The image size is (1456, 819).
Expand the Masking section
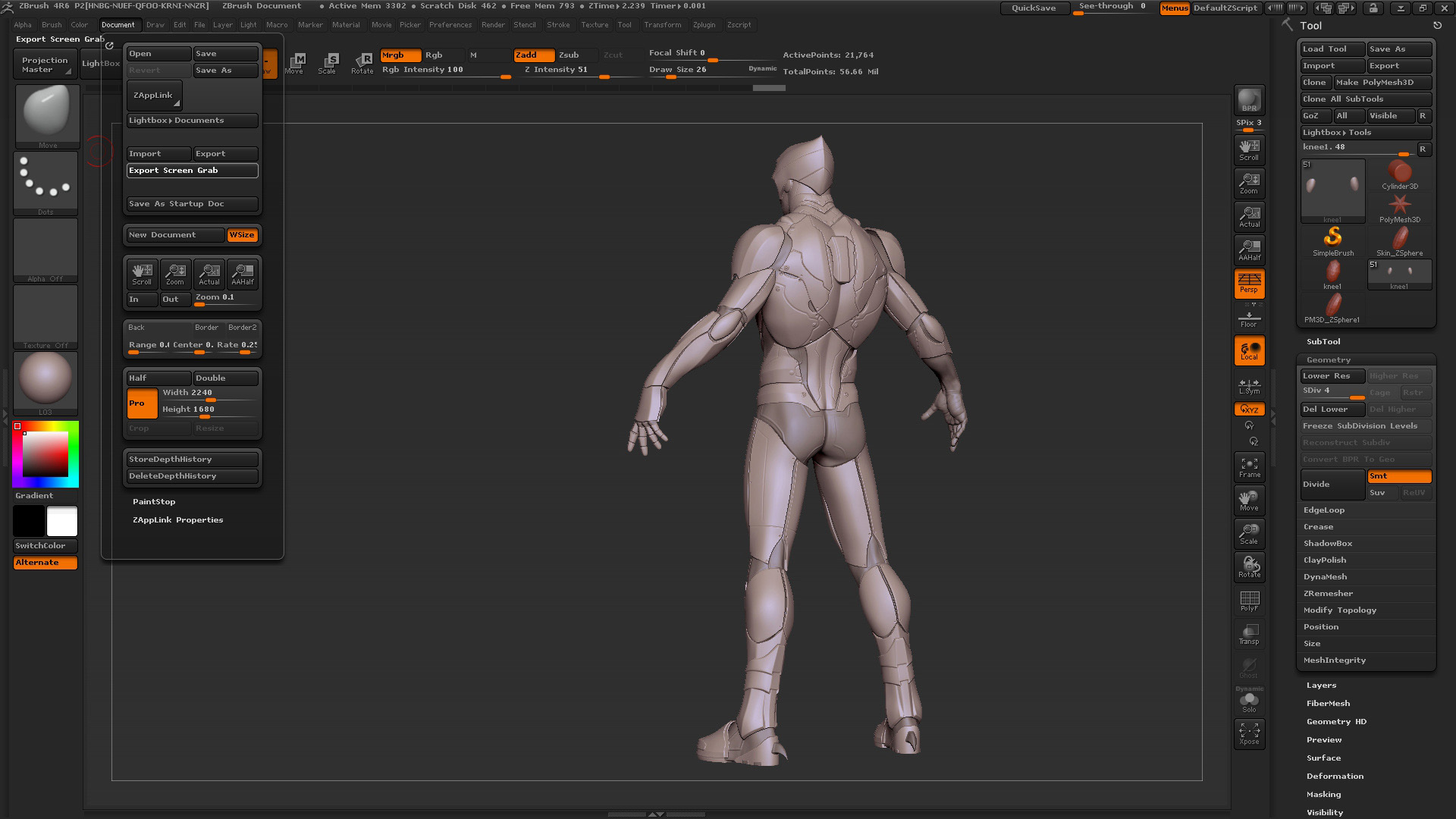(x=1323, y=795)
